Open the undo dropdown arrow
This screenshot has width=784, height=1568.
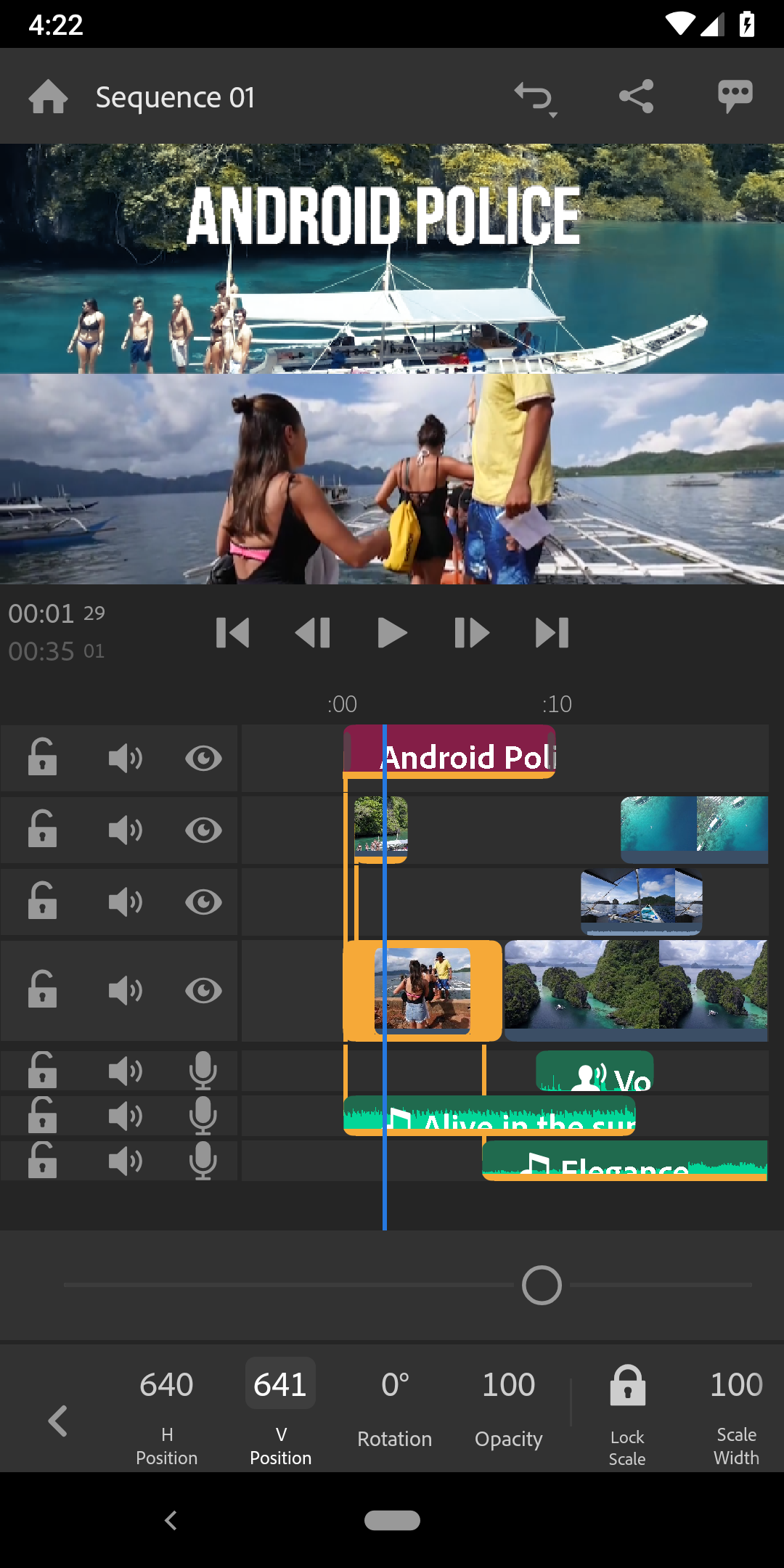tap(553, 115)
